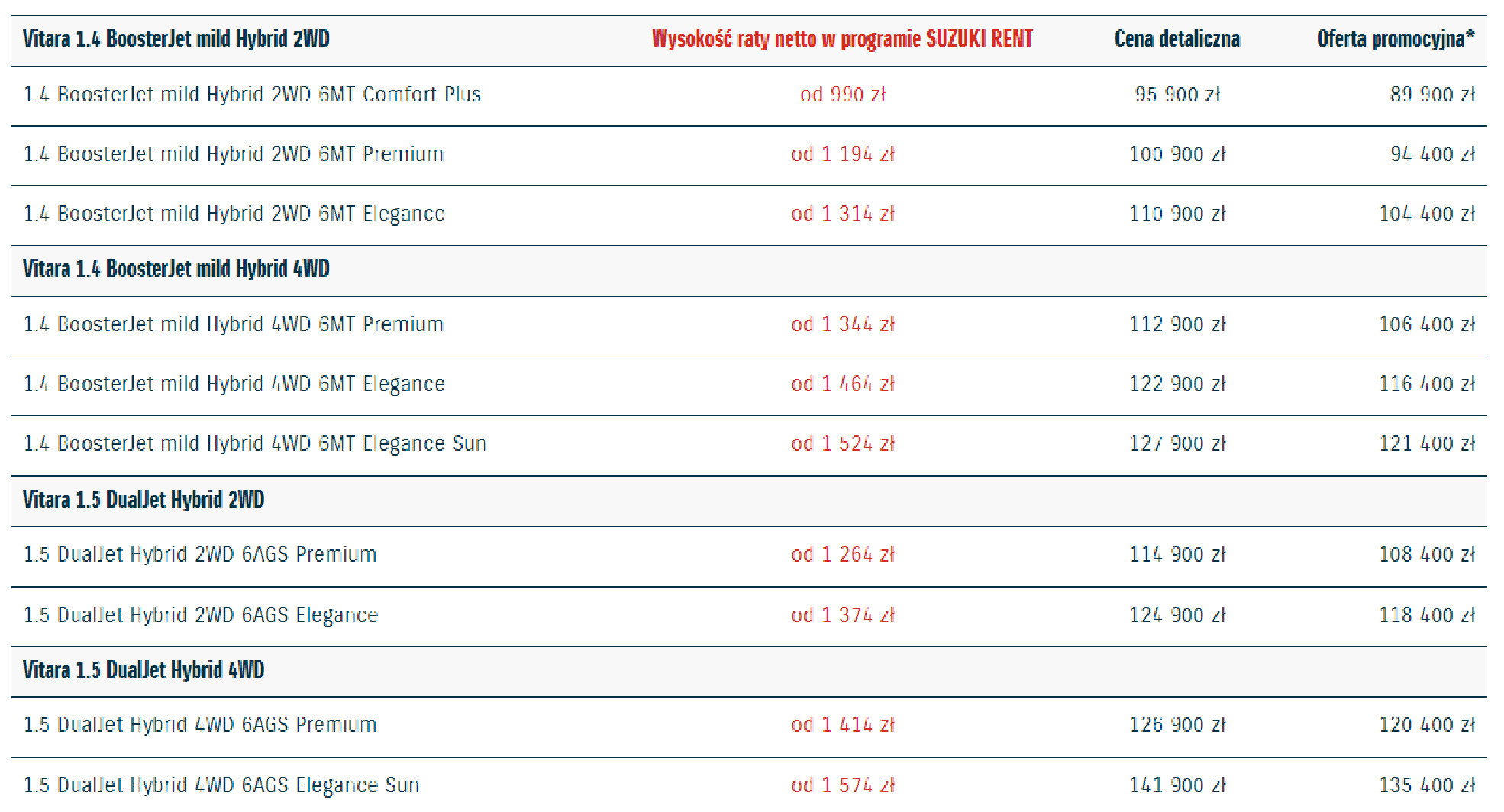Select the Vitara 1.5 DualJet Hybrid 4WD section header
Viewport: 1504px width, 812px height.
pyautogui.click(x=144, y=671)
